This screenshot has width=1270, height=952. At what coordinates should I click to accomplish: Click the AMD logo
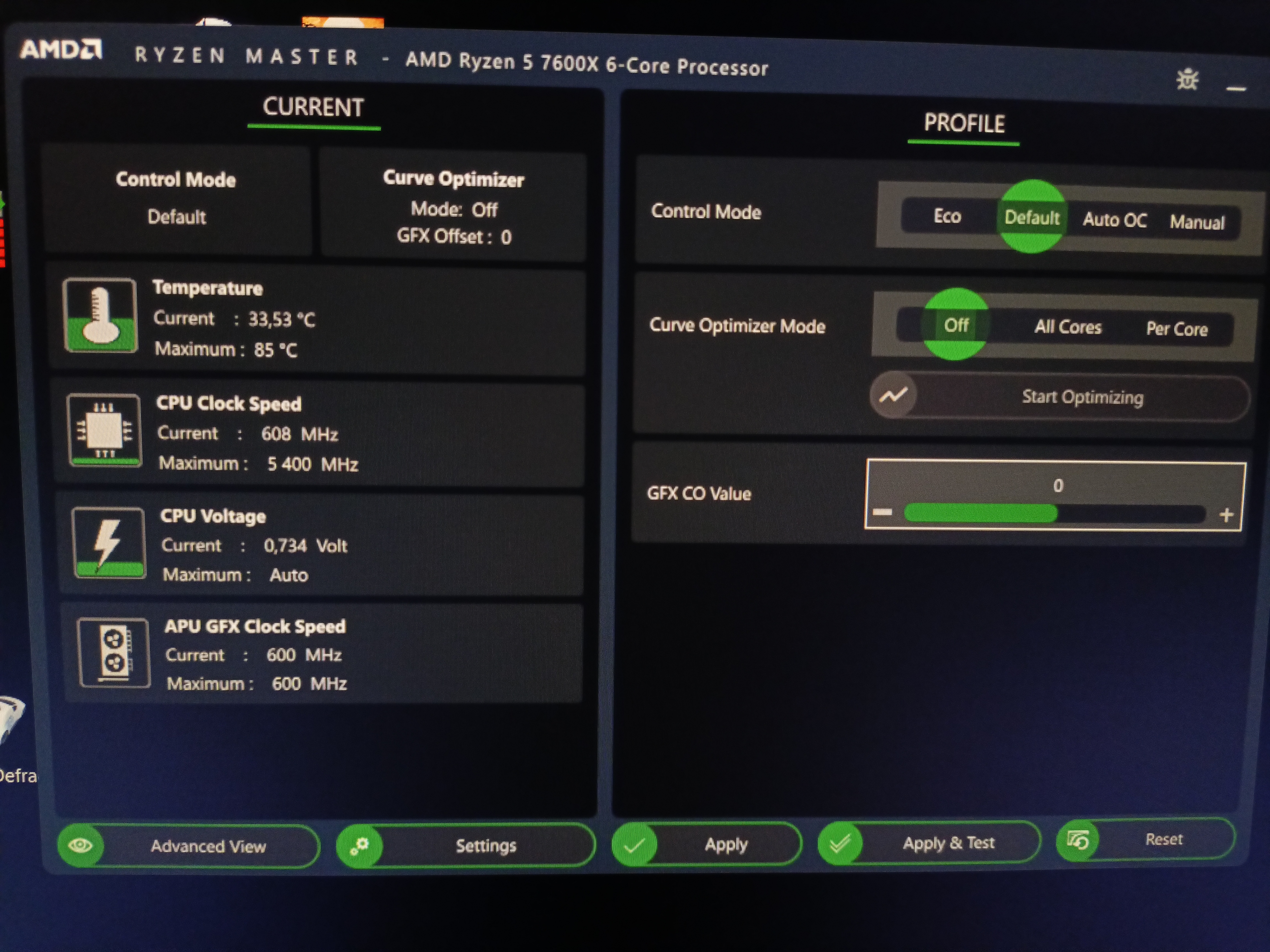pos(61,49)
